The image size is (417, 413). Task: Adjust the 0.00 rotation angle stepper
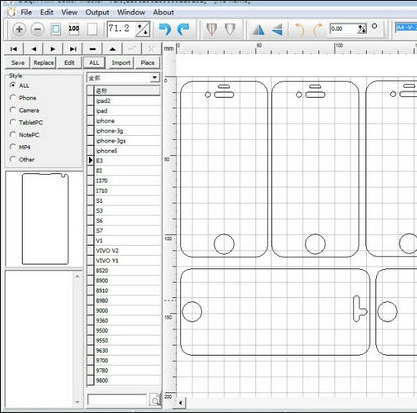click(362, 29)
